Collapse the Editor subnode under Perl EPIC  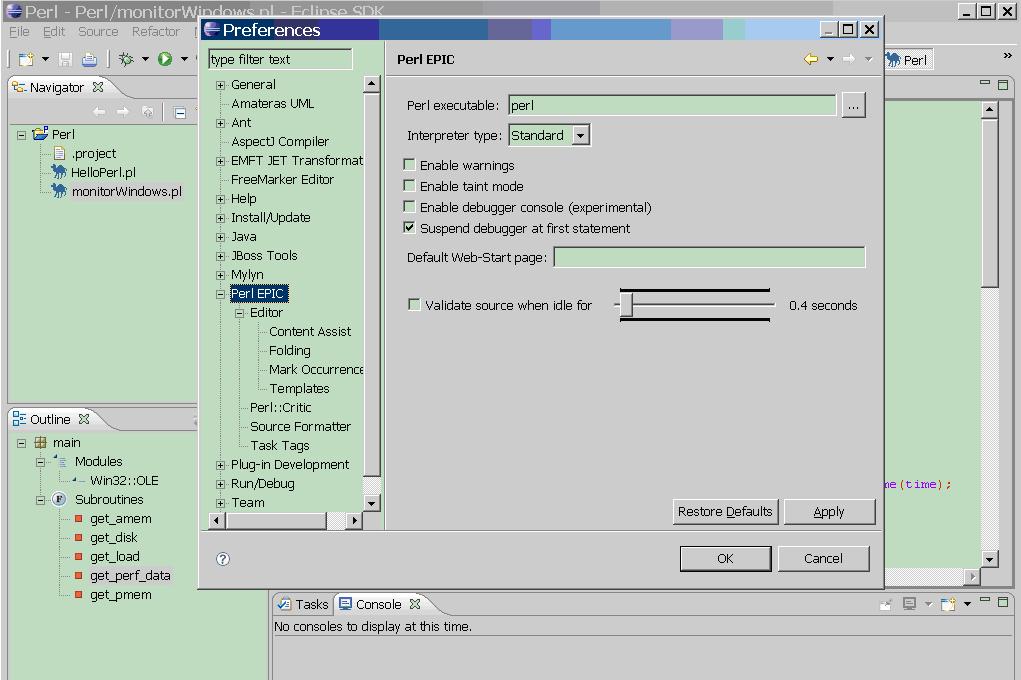(x=240, y=313)
